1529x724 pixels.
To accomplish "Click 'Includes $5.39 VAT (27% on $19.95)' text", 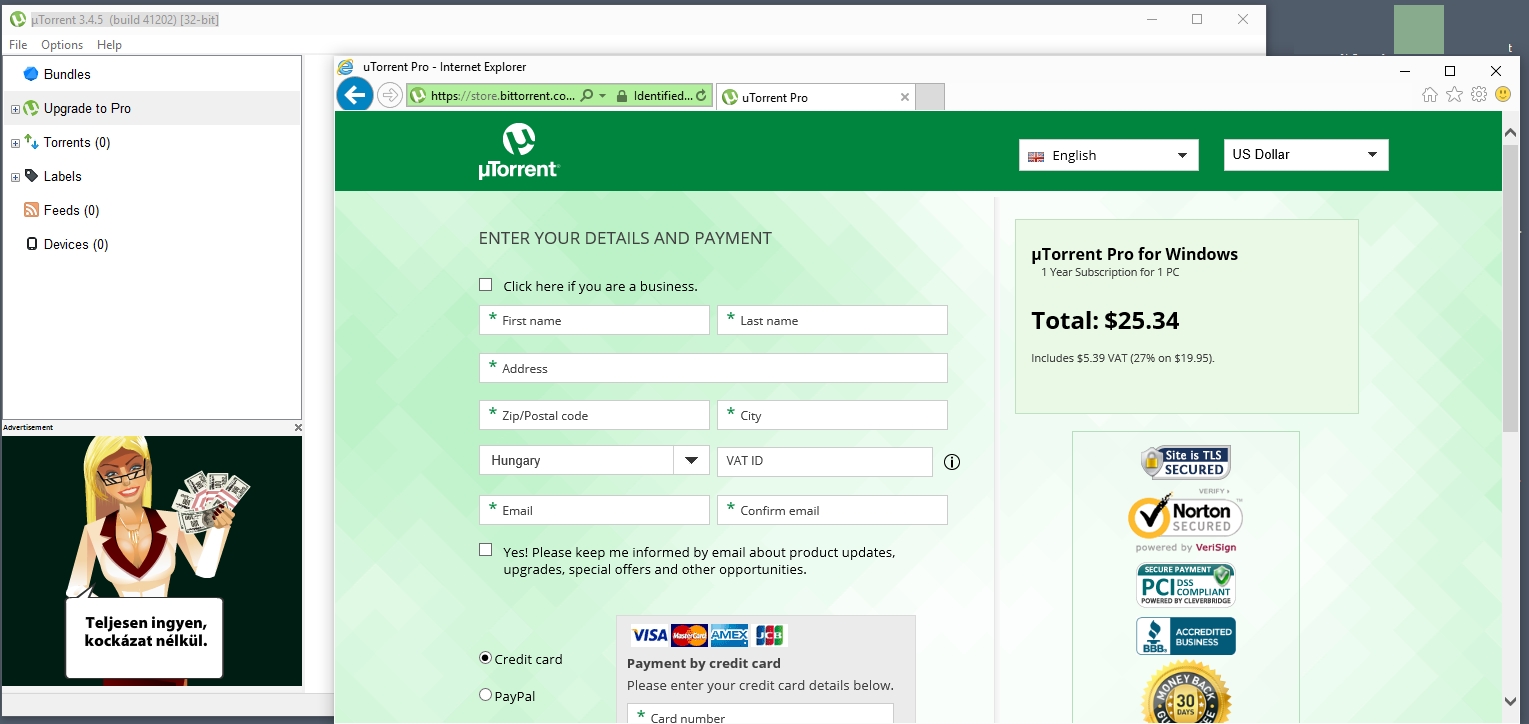I will (x=1123, y=358).
